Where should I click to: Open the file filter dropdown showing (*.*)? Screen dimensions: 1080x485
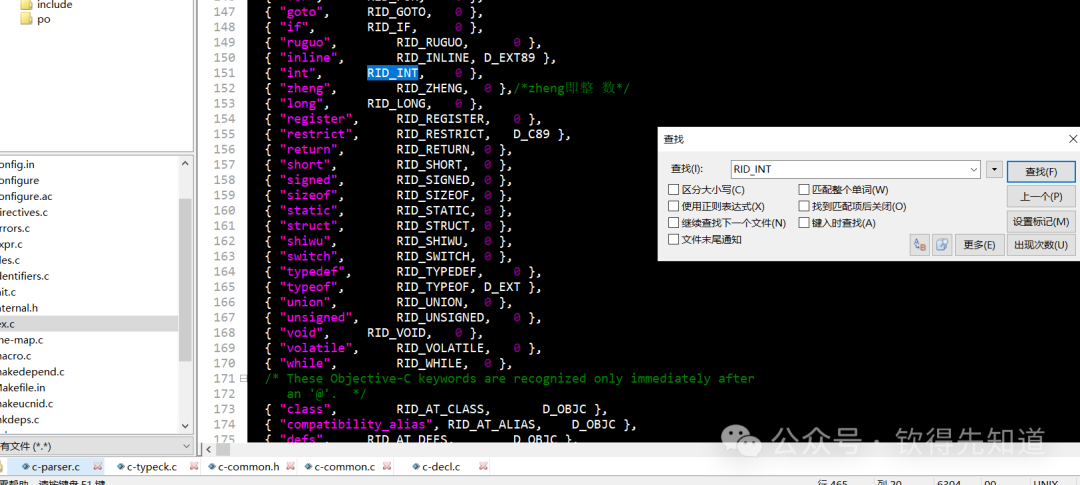pyautogui.click(x=184, y=446)
